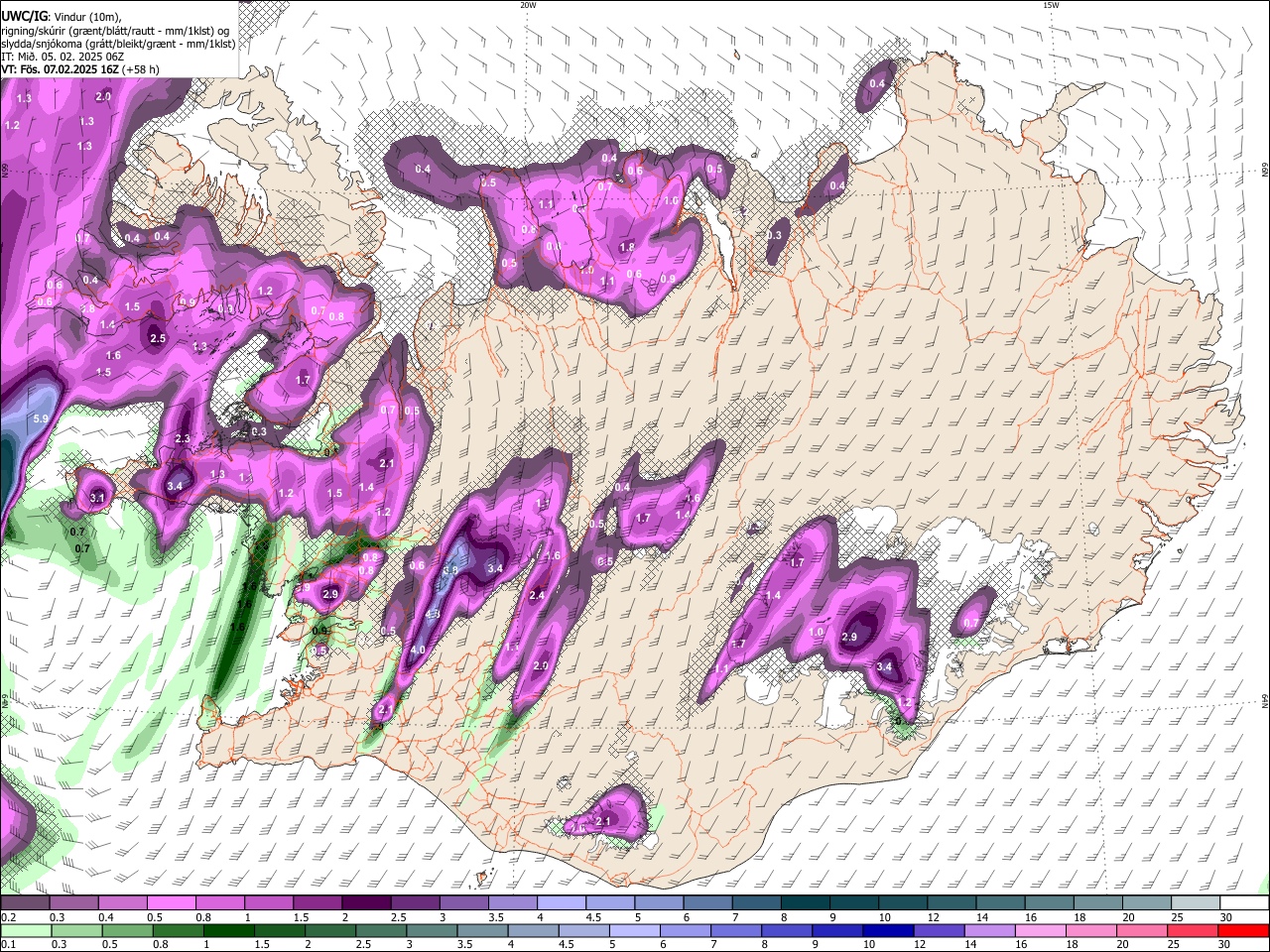1270x952 pixels.
Task: Click the 20W longitude label
Action: tap(528, 5)
